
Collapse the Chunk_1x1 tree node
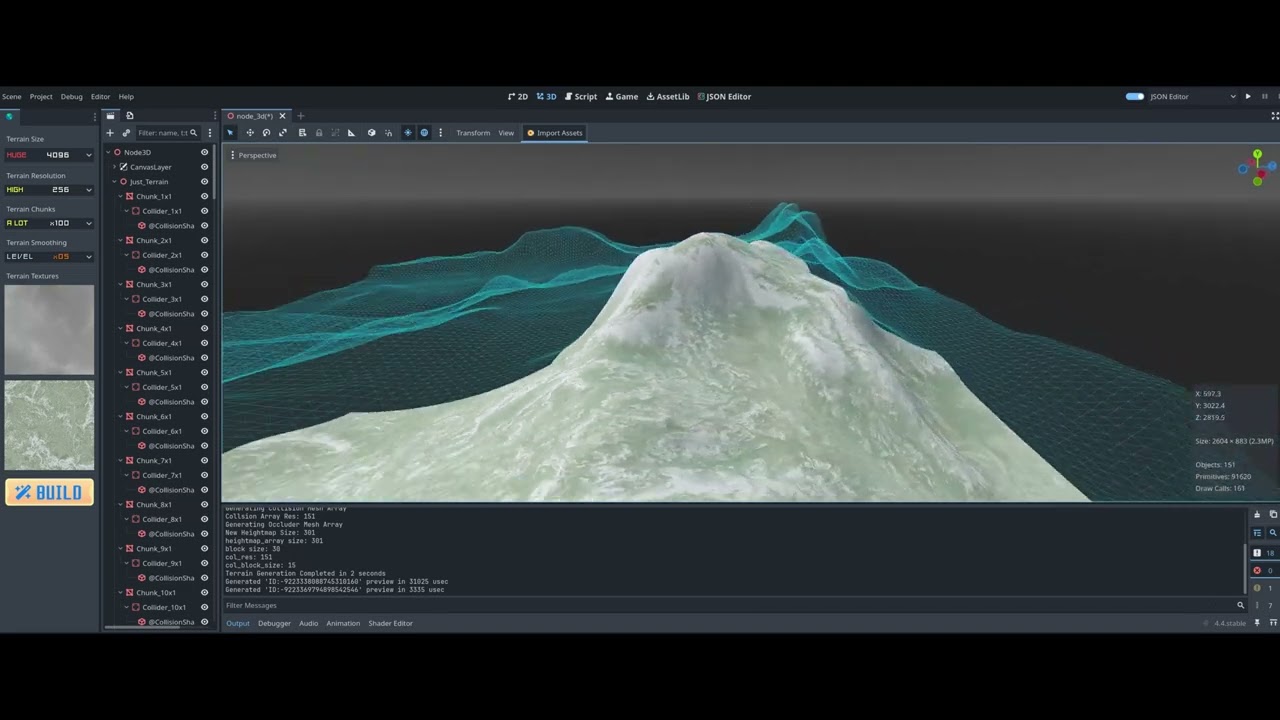point(120,197)
